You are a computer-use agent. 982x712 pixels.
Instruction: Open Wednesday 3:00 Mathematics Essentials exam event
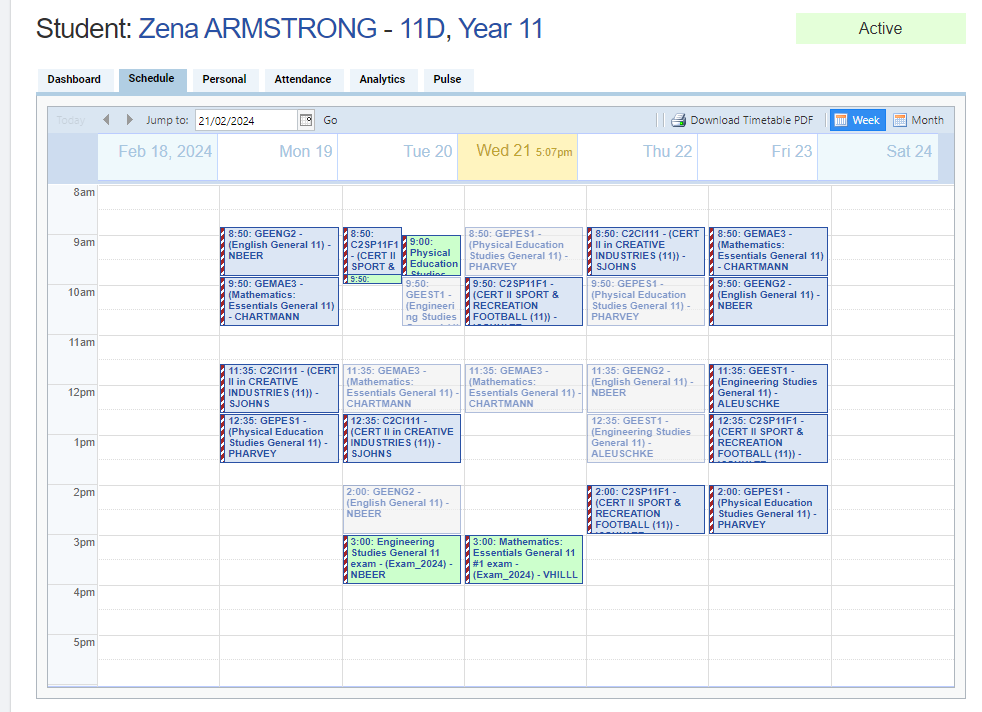pyautogui.click(x=525, y=558)
